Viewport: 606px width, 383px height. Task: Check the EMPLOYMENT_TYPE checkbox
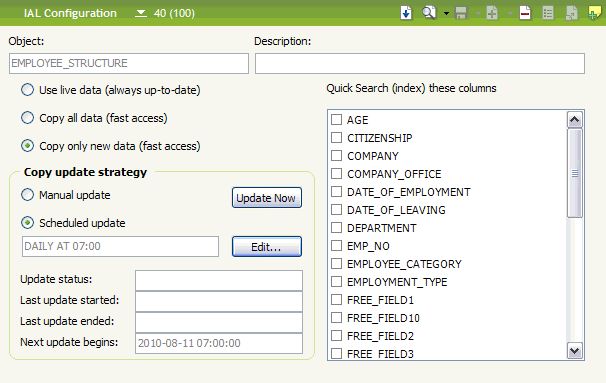point(337,281)
